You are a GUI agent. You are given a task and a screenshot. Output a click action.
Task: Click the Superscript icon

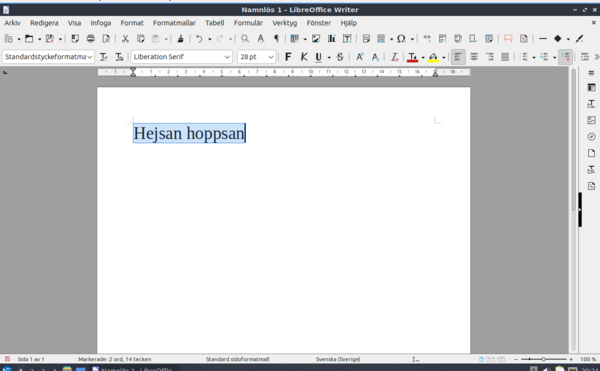(360, 57)
